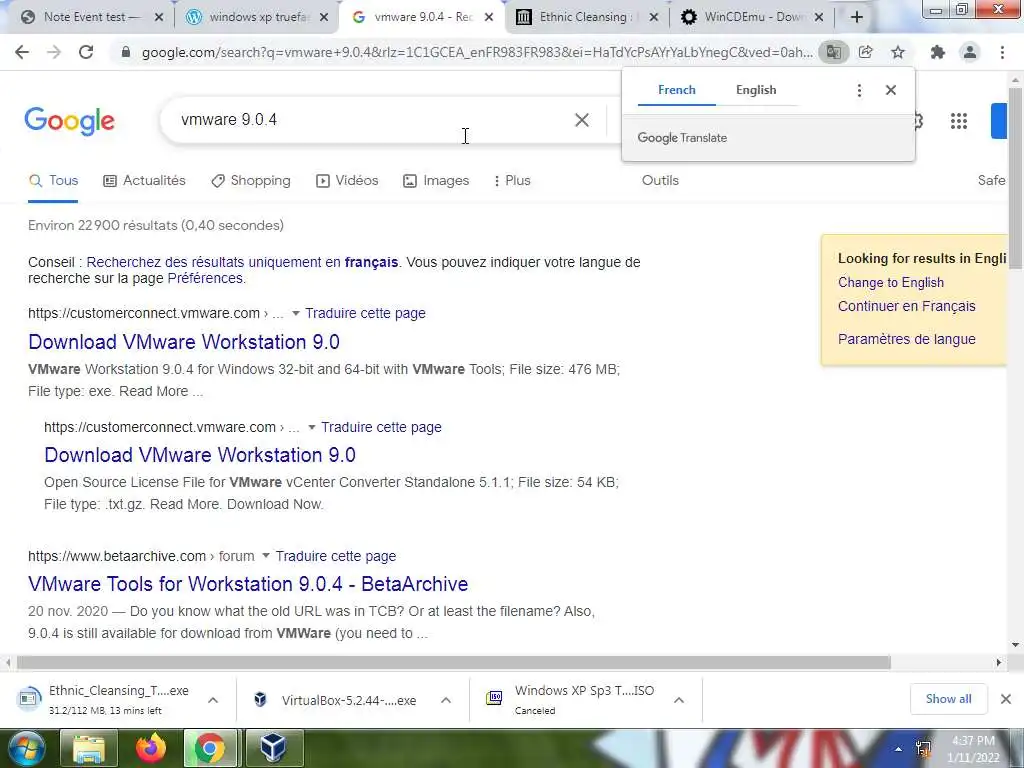Open a new browser tab
This screenshot has width=1024, height=768.
[857, 18]
